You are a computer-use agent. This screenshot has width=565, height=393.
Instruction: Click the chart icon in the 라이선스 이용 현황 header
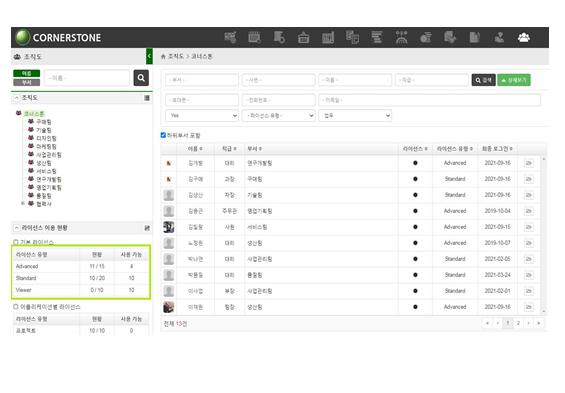(x=147, y=228)
